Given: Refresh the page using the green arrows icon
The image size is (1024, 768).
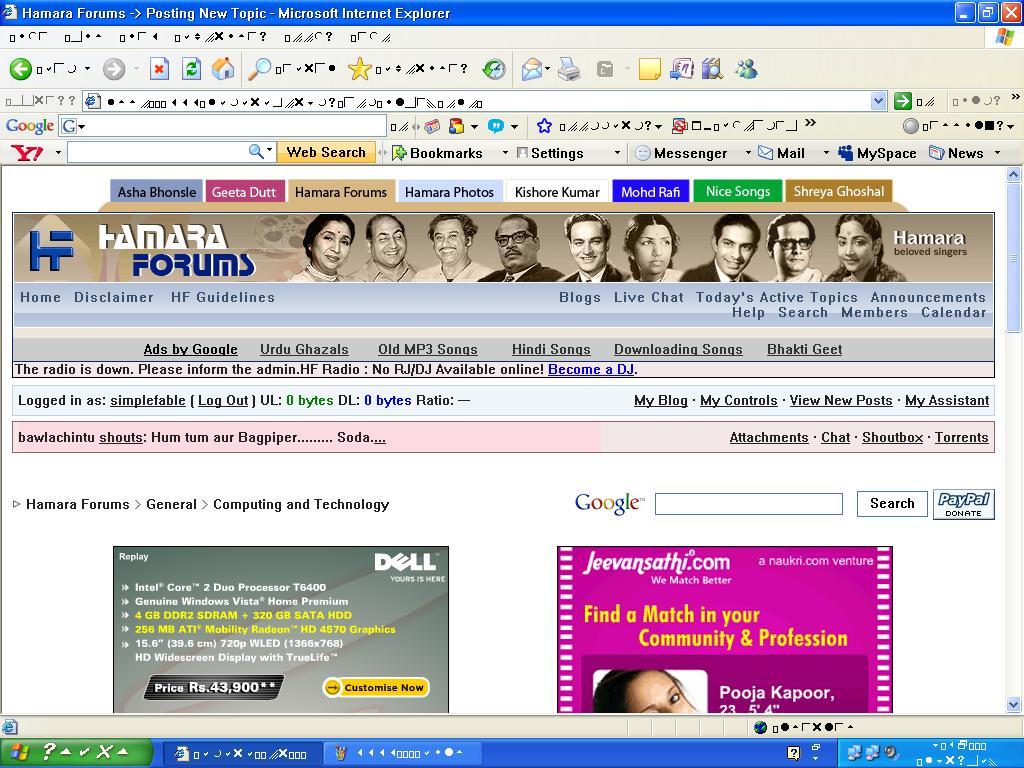Looking at the screenshot, I should pos(191,69).
